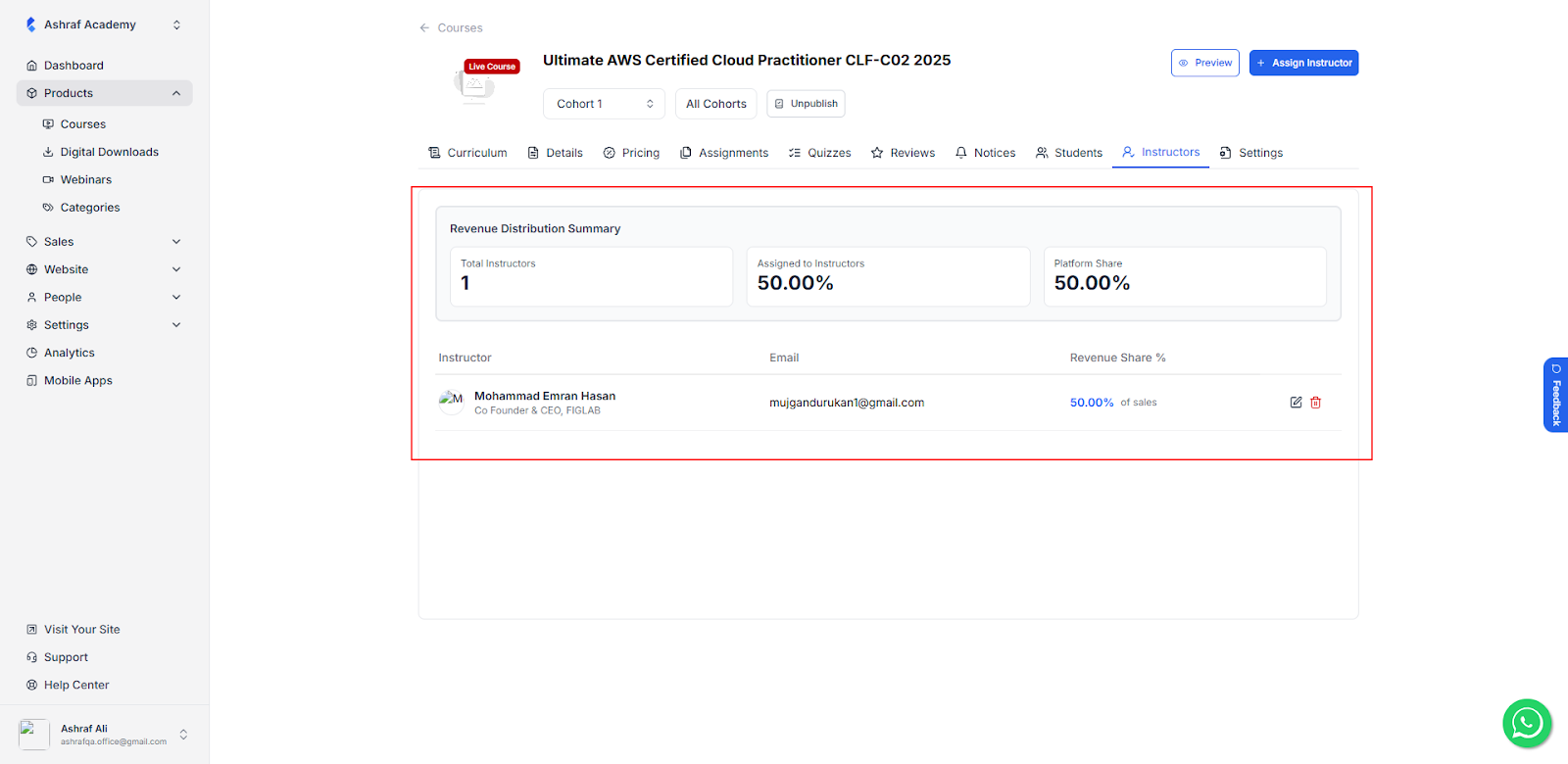
Task: Click the Preview button
Action: click(1204, 63)
